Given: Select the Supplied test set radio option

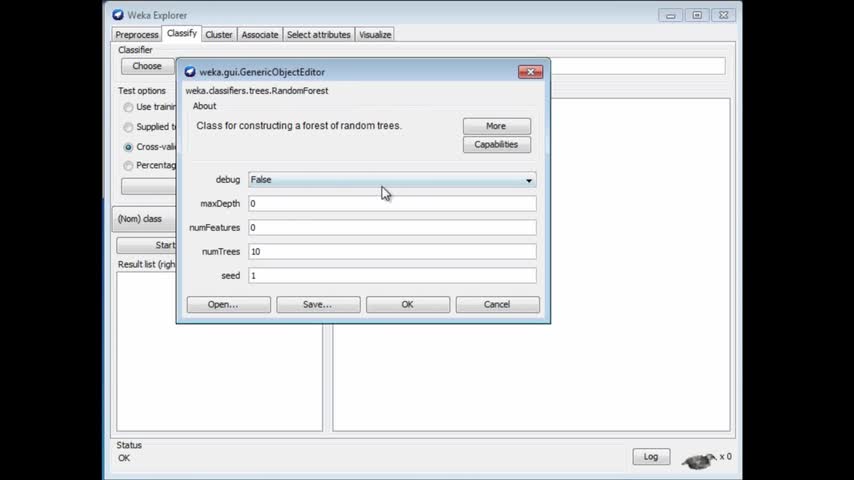Looking at the screenshot, I should (x=128, y=127).
